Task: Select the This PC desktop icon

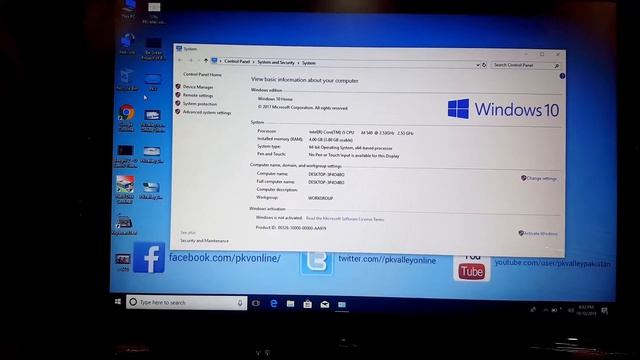Action: [x=129, y=9]
